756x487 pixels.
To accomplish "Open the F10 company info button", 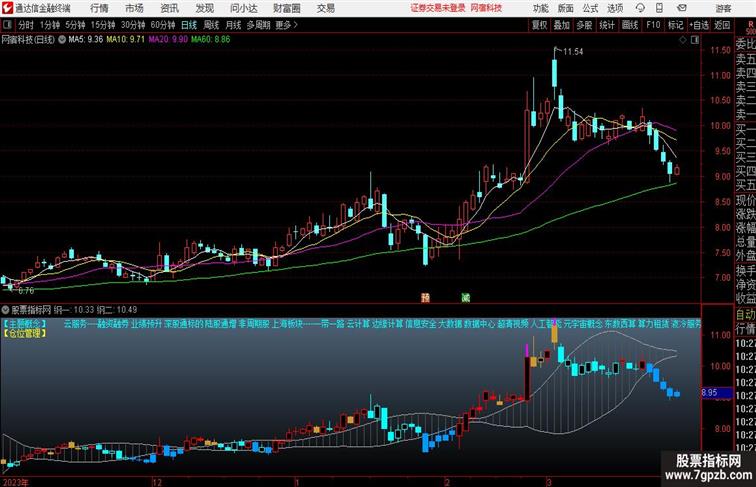I will [x=653, y=25].
